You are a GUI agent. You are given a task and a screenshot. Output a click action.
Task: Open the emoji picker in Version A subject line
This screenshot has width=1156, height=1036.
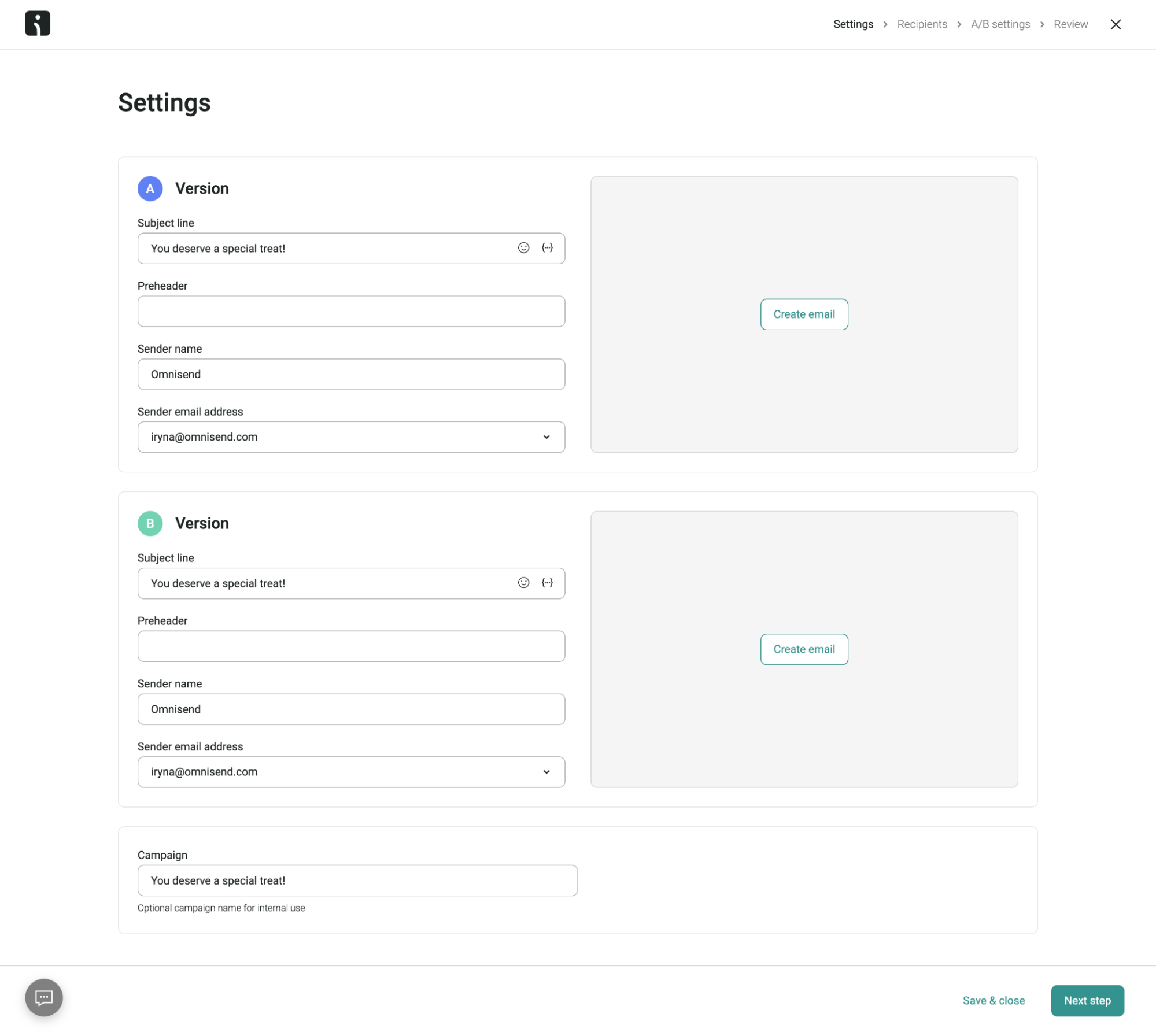tap(523, 248)
